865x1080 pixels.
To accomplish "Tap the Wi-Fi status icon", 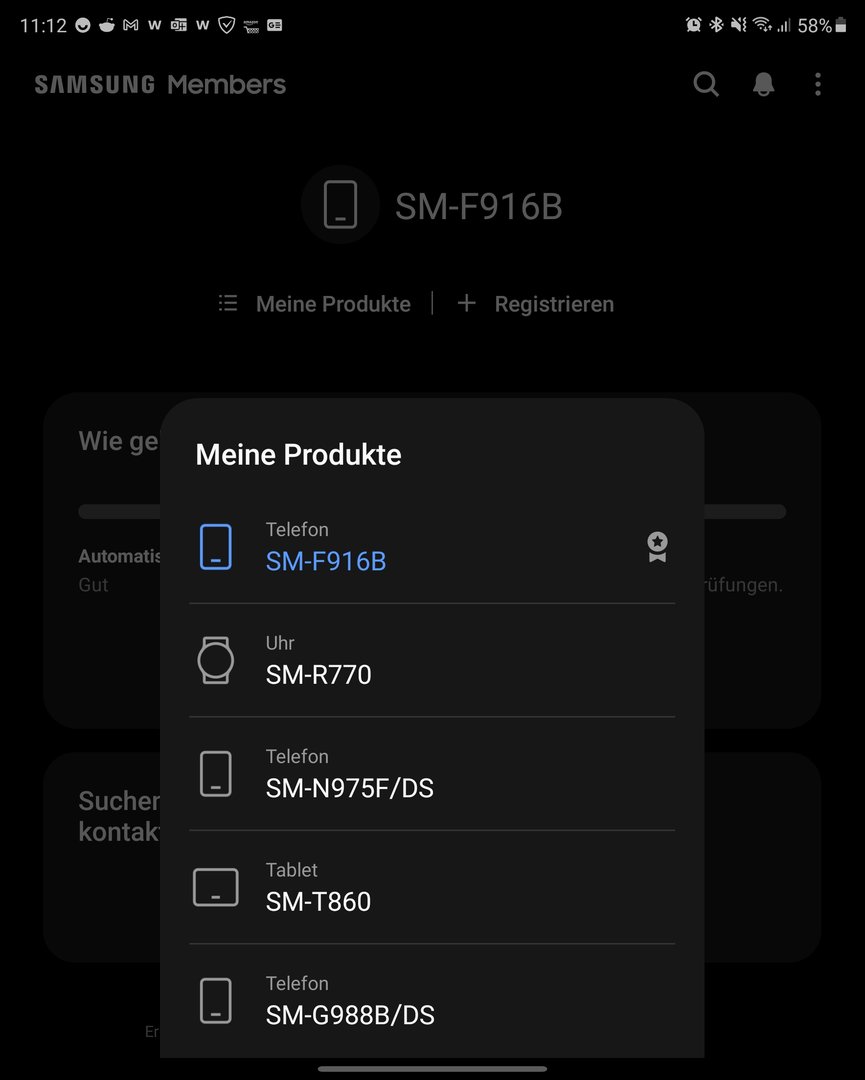I will (762, 25).
